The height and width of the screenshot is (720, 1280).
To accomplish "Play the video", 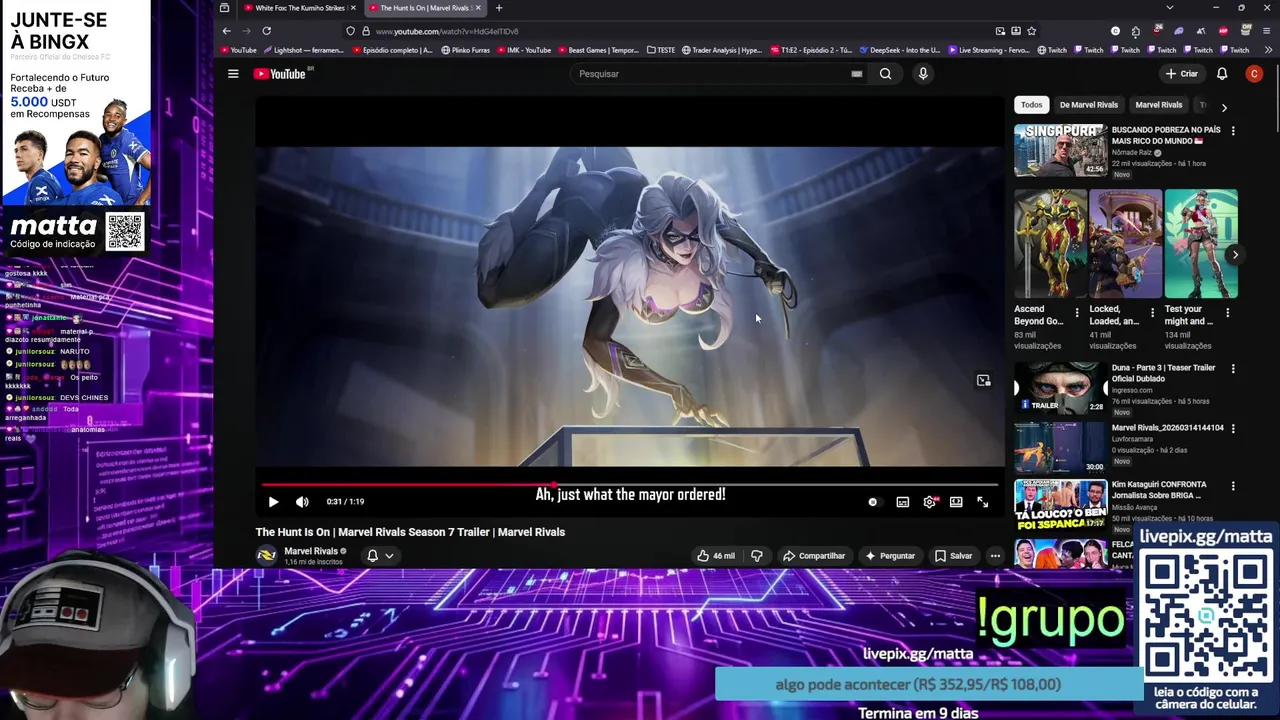I will pyautogui.click(x=273, y=502).
